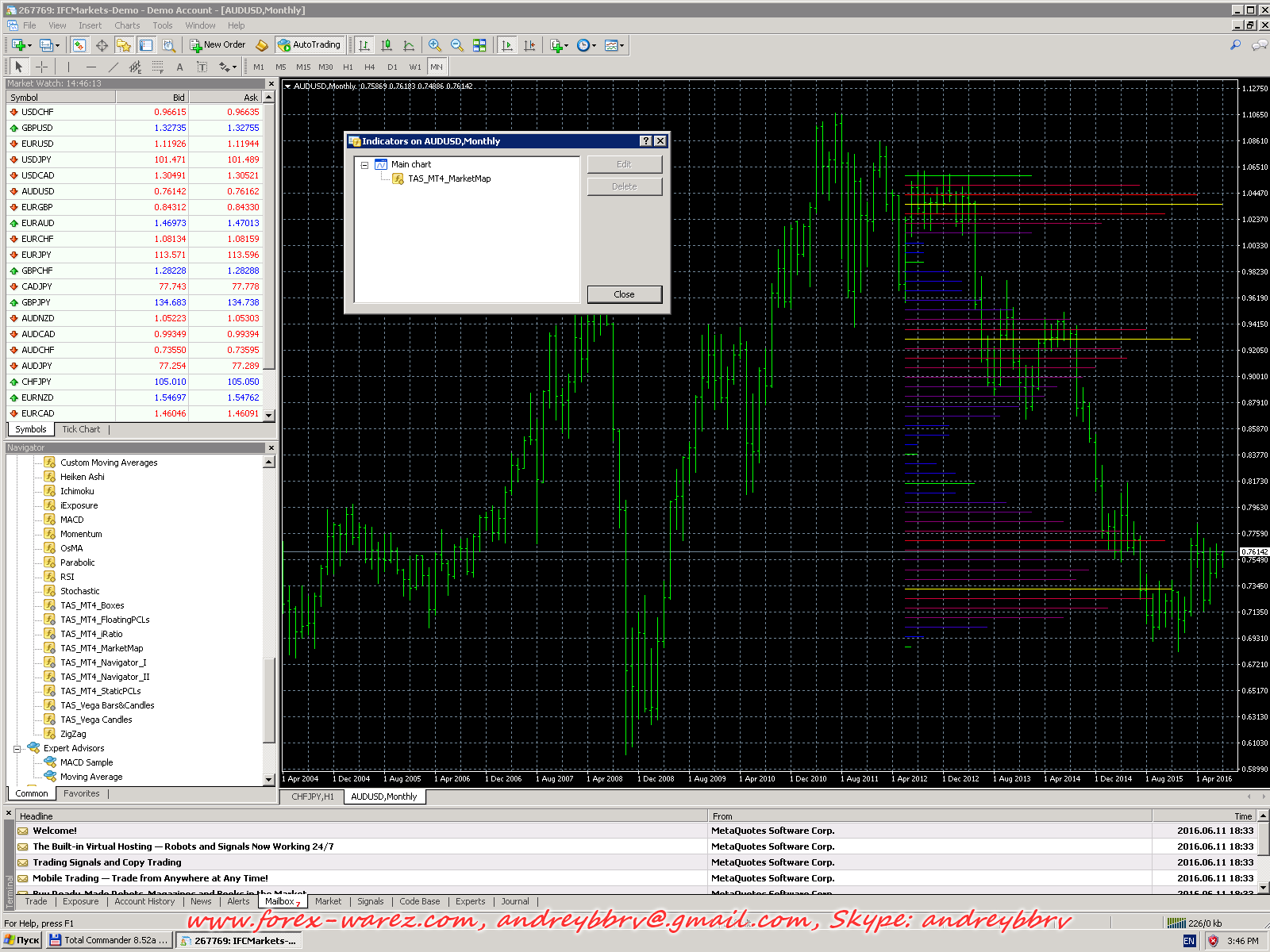Pick the Draw text tool
Image resolution: width=1270 pixels, height=952 pixels.
pyautogui.click(x=180, y=67)
